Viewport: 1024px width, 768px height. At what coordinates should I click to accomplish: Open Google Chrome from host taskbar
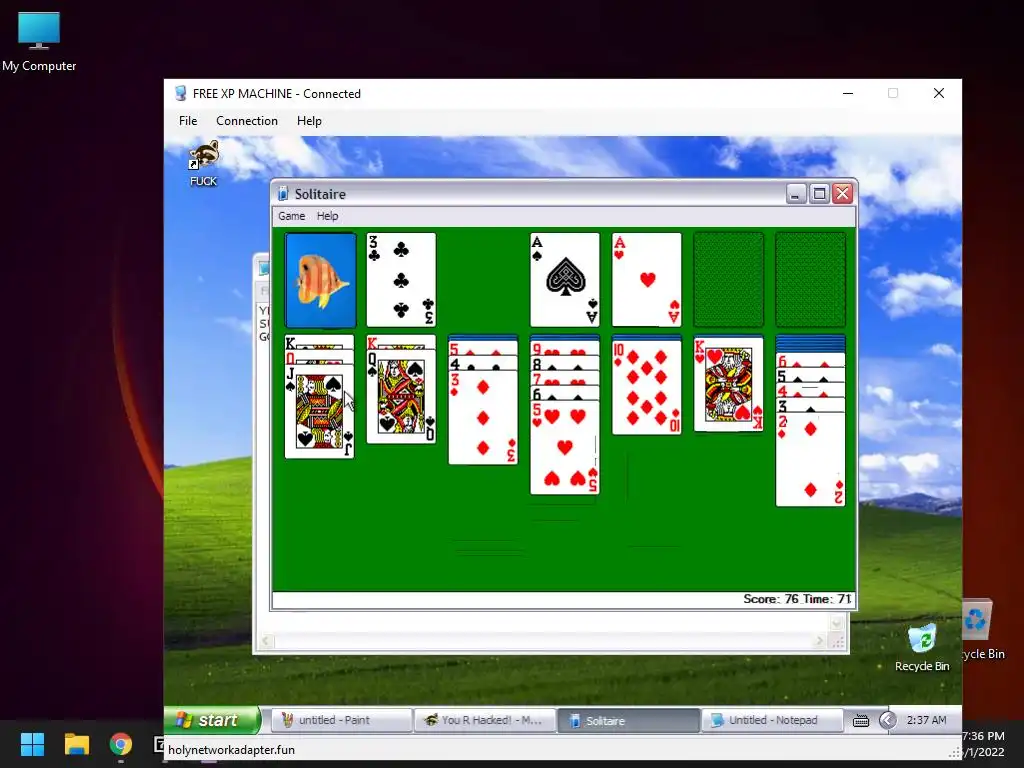pos(121,744)
